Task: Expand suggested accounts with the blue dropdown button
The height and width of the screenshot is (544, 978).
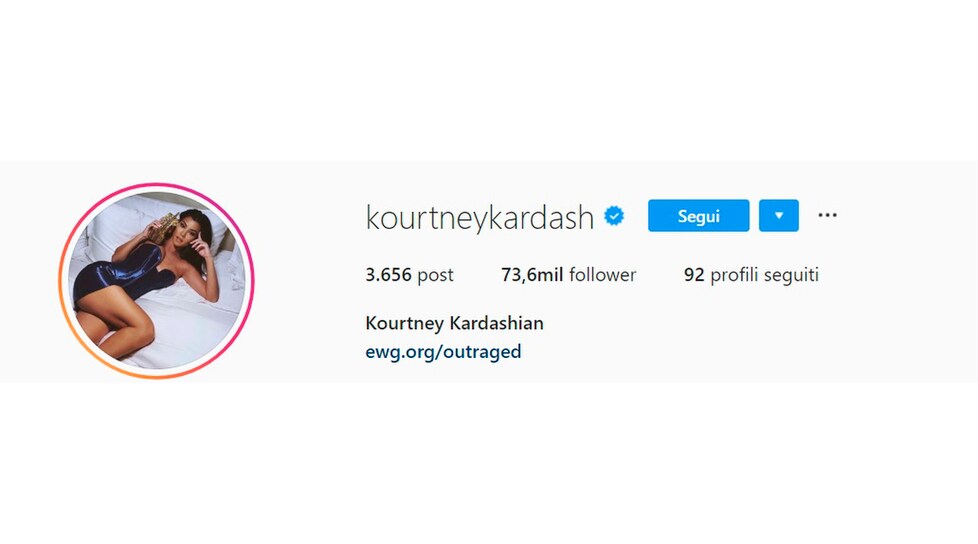Action: pos(778,216)
